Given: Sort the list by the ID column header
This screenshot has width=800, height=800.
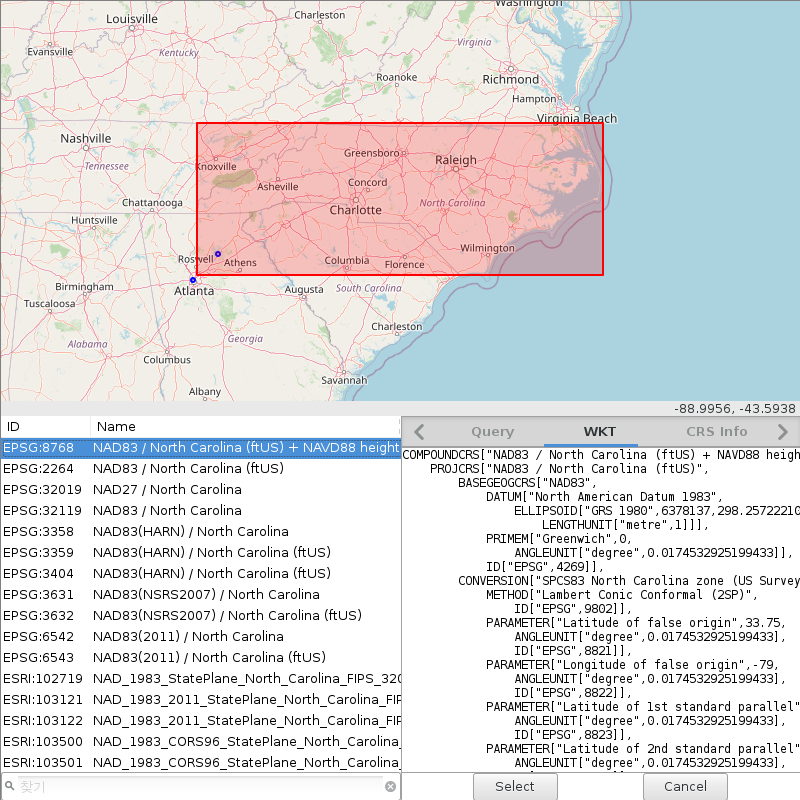Looking at the screenshot, I should click(45, 426).
